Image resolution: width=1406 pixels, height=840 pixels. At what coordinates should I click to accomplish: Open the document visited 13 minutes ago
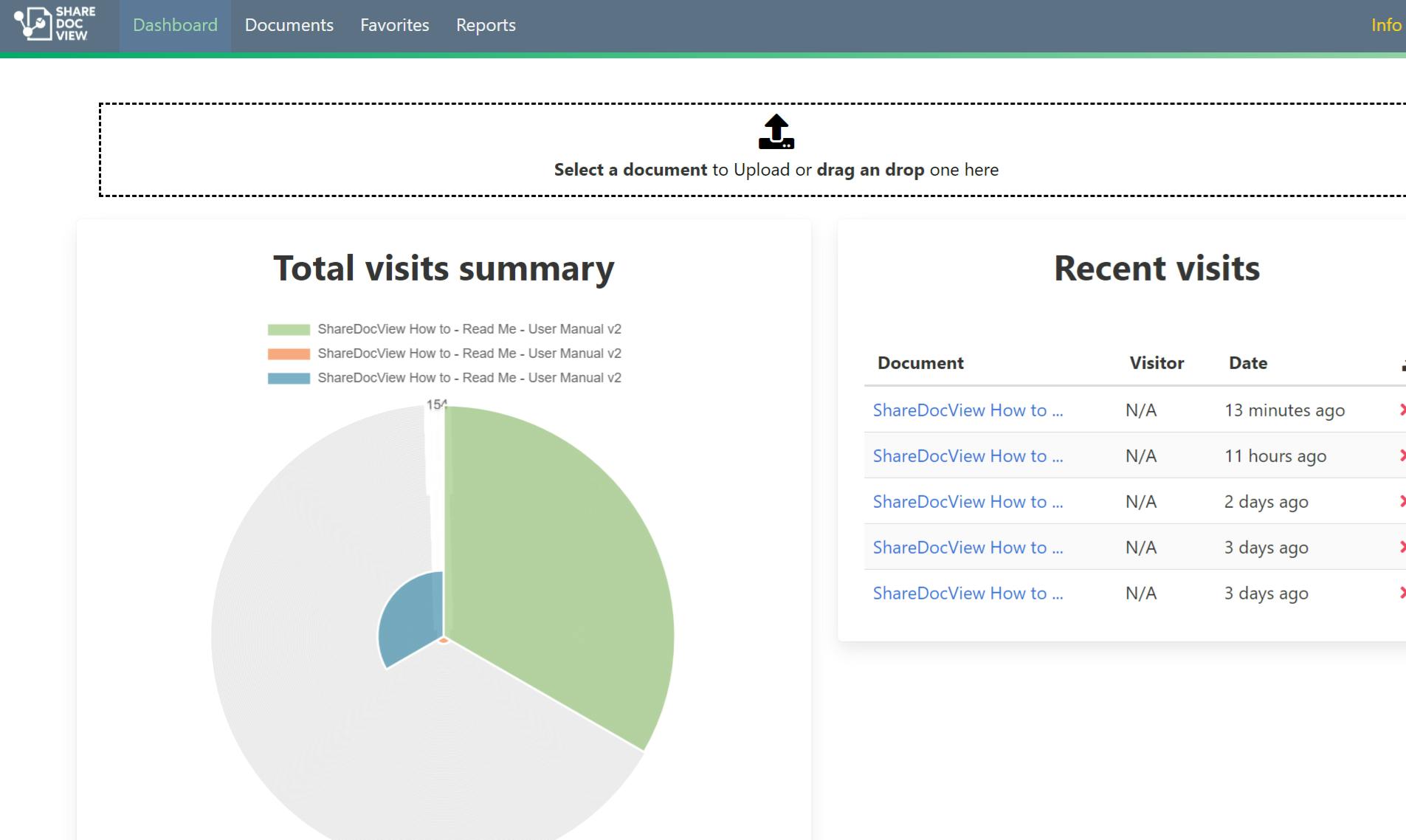coord(968,410)
